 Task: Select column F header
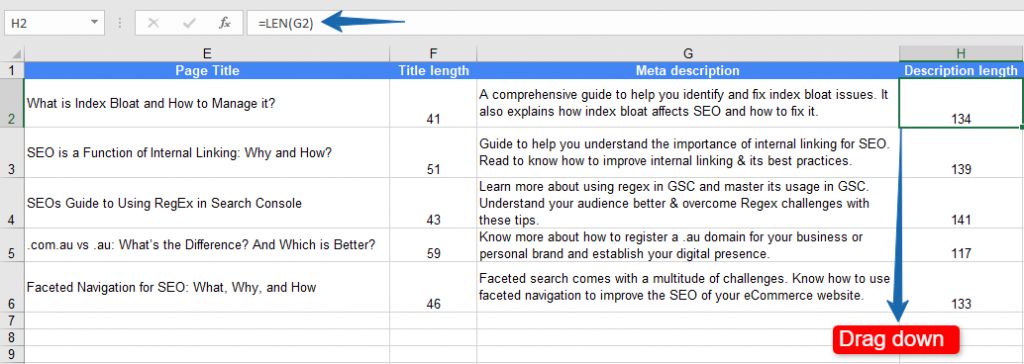coord(434,54)
